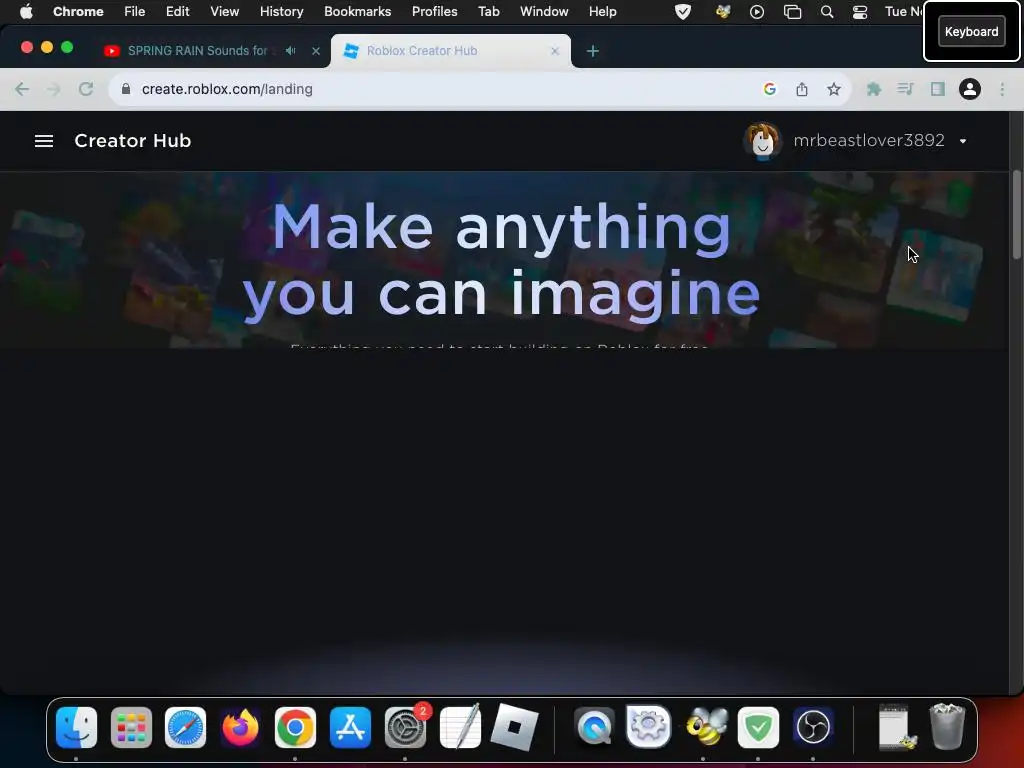Screen dimensions: 1024x768
Task: Click the lock icon in address bar
Action: click(x=126, y=89)
